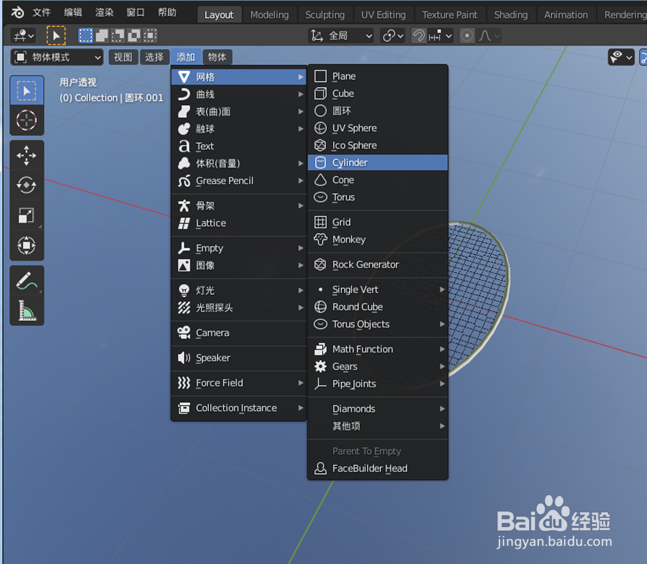Add a Cone mesh
647x564 pixels.
[x=378, y=180]
